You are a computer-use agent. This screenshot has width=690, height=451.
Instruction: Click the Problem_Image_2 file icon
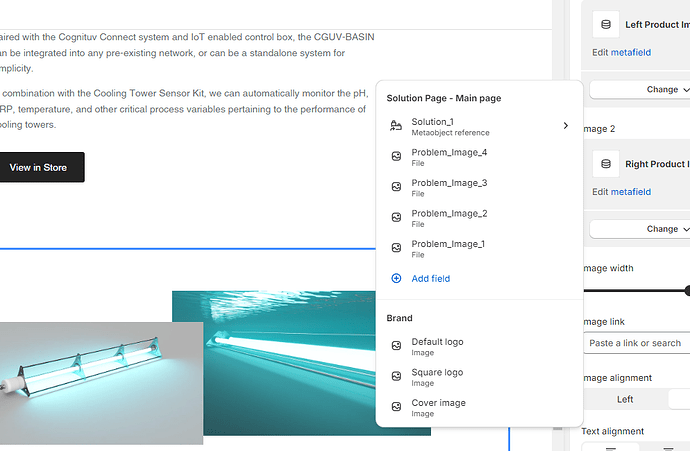tap(396, 217)
